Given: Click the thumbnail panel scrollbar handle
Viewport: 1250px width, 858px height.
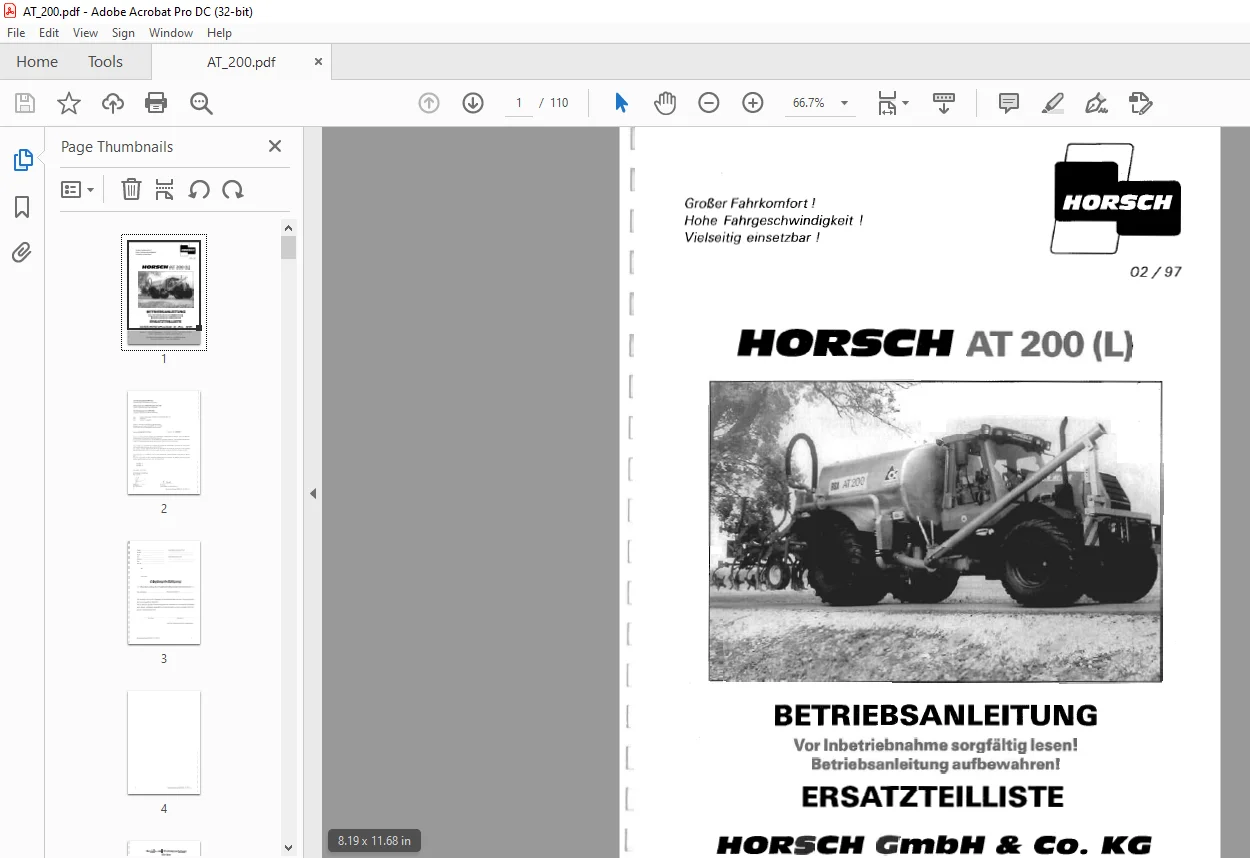Looking at the screenshot, I should pyautogui.click(x=289, y=247).
